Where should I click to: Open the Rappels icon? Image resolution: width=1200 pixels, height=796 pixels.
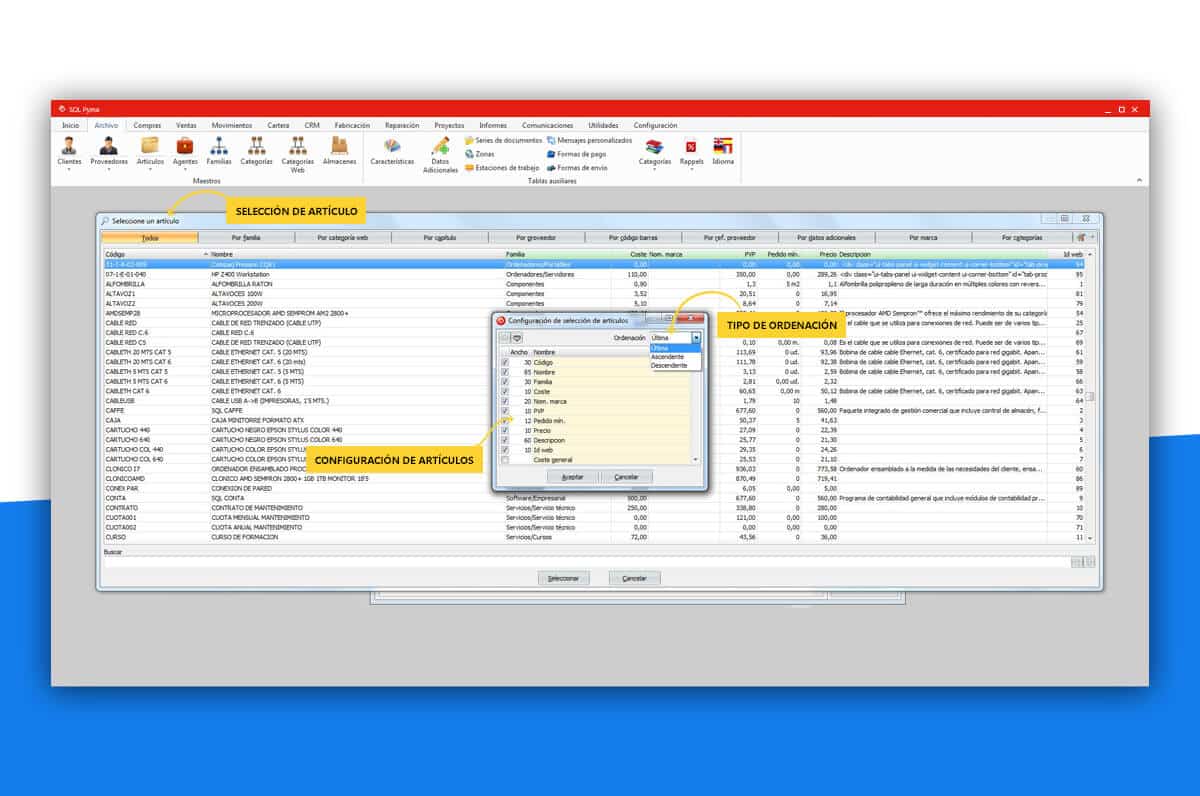(x=690, y=147)
